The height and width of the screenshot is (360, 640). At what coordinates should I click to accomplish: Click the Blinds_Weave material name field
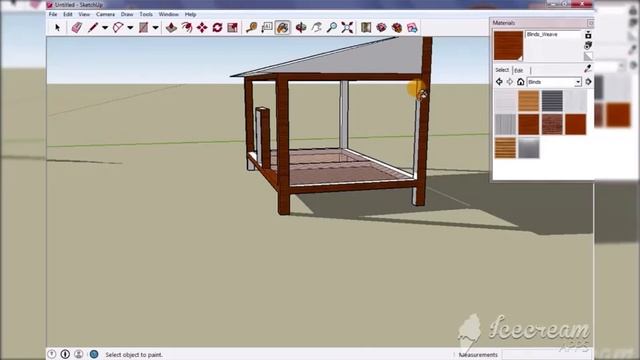(x=553, y=35)
